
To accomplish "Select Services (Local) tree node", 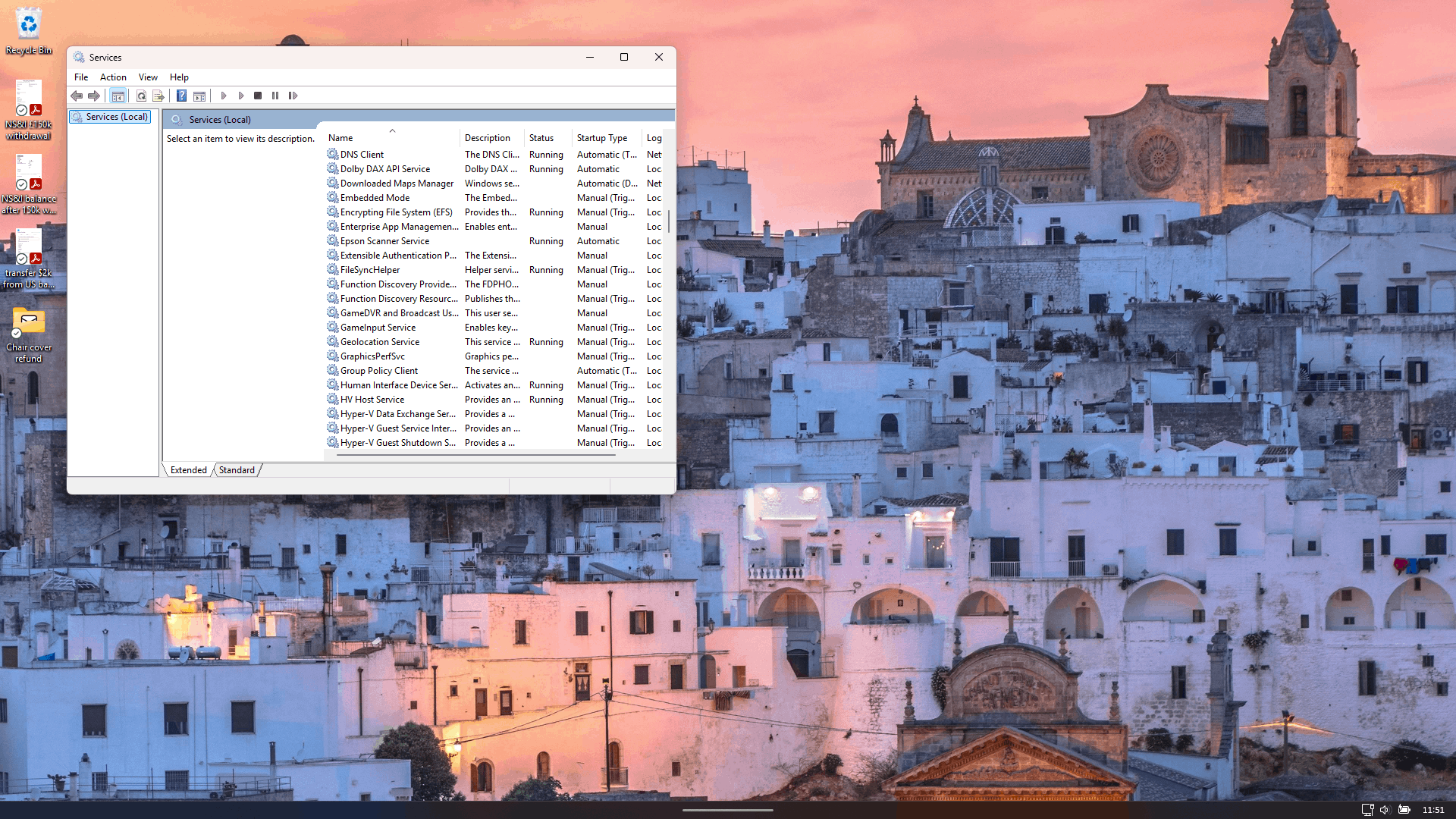I will pos(110,117).
